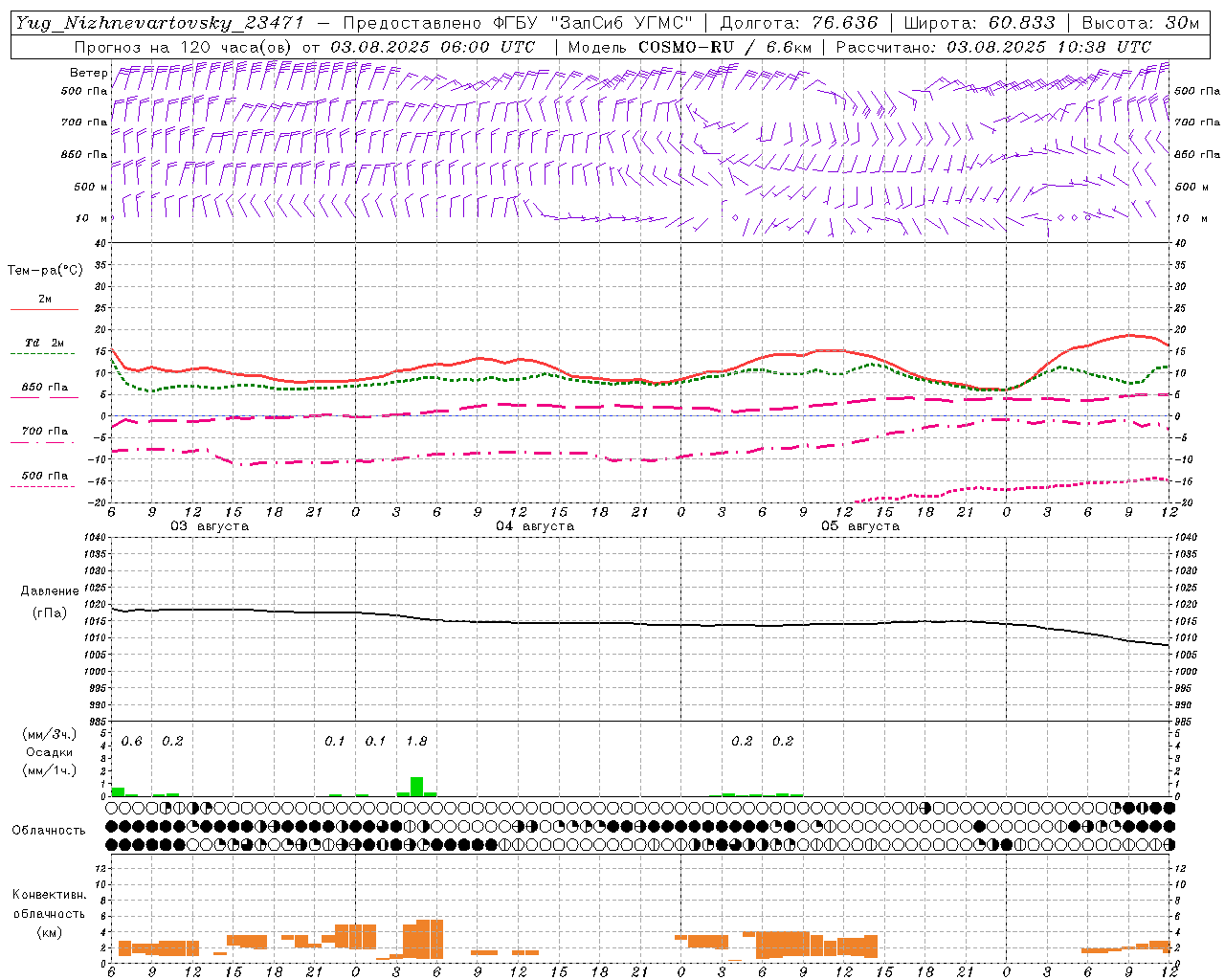Click the red line sample under 2м legend
The height and width of the screenshot is (980, 1225).
pos(44,310)
